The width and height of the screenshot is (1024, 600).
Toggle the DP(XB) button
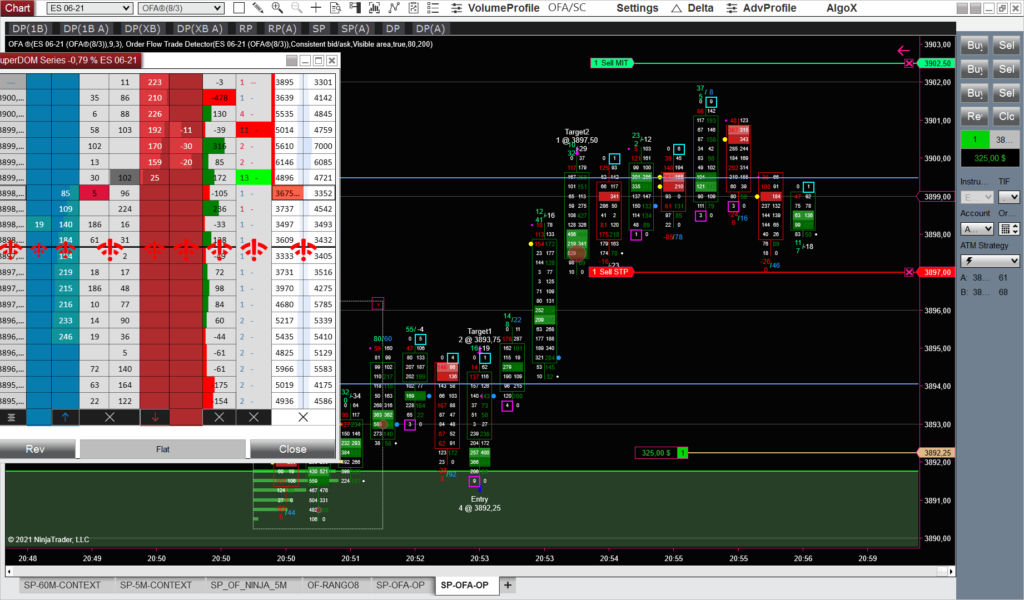pos(142,29)
